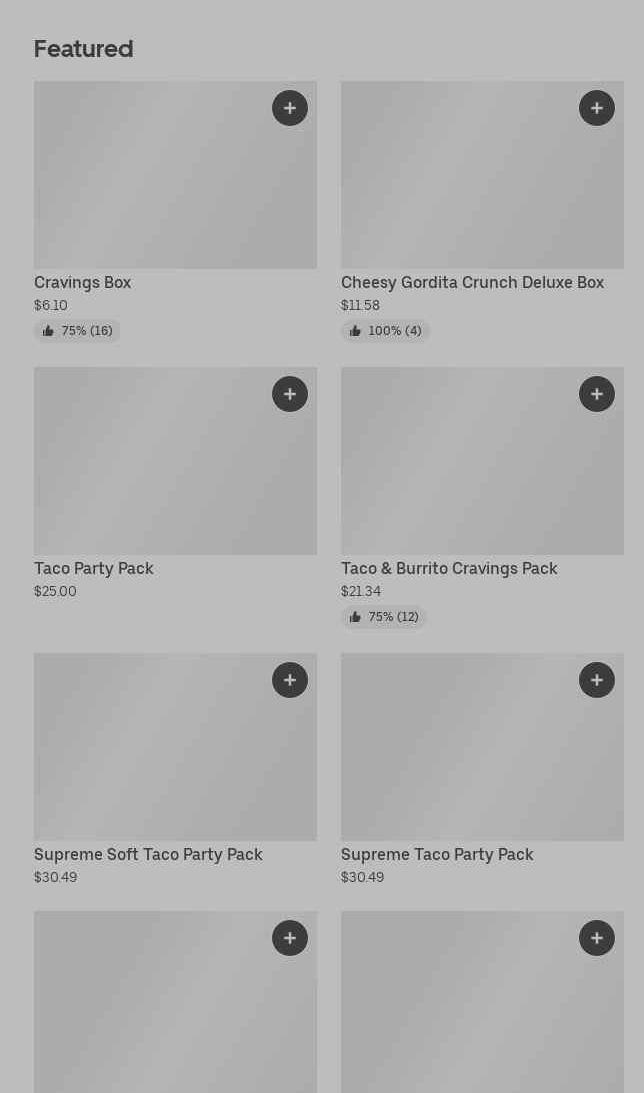
Task: Click Supreme Taco Party Pack title
Action: [x=437, y=855]
